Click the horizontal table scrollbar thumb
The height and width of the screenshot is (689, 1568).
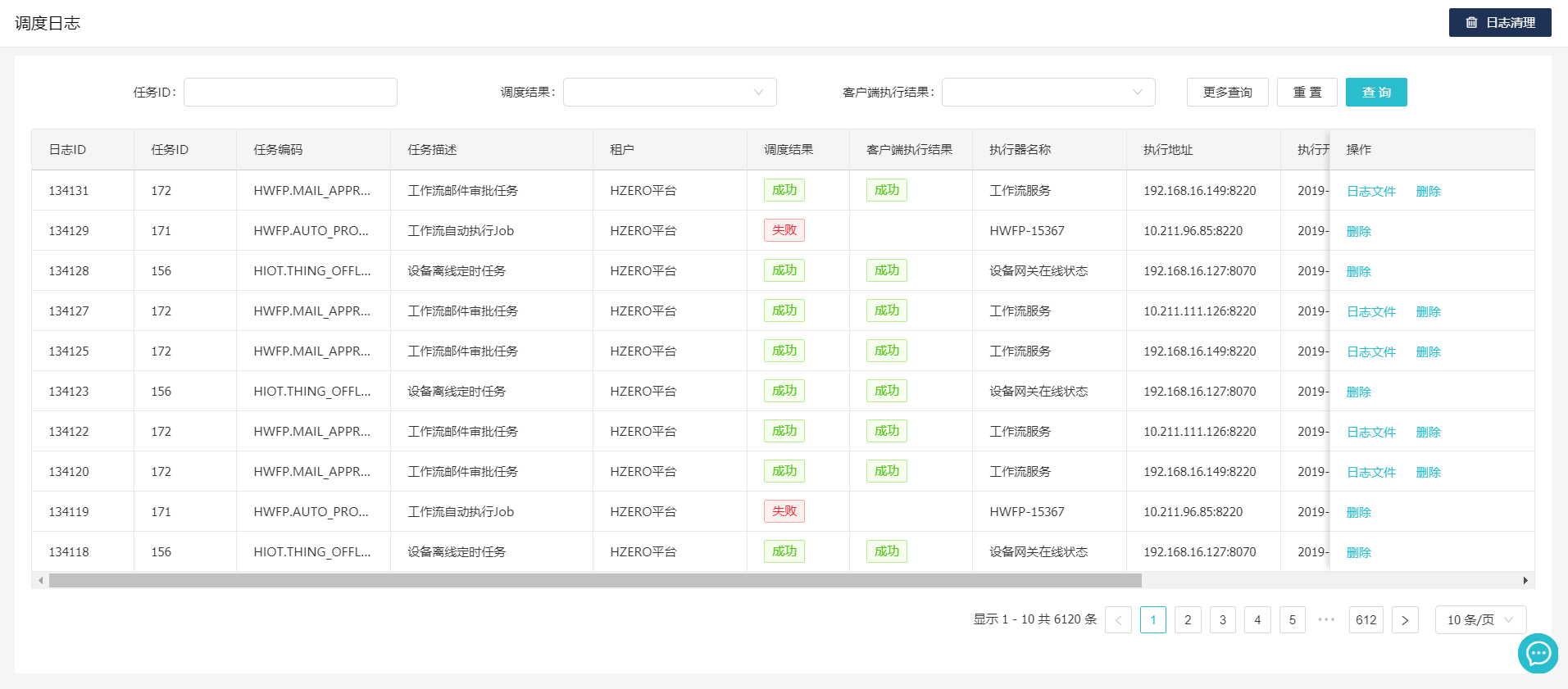coord(595,580)
